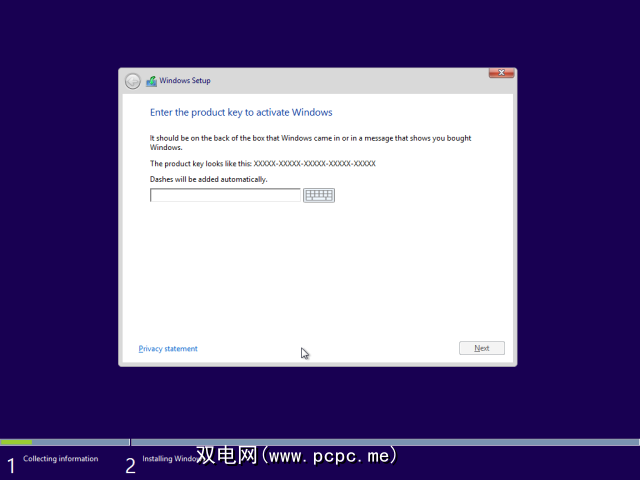
Task: Open the Privacy statement link
Action: click(168, 349)
